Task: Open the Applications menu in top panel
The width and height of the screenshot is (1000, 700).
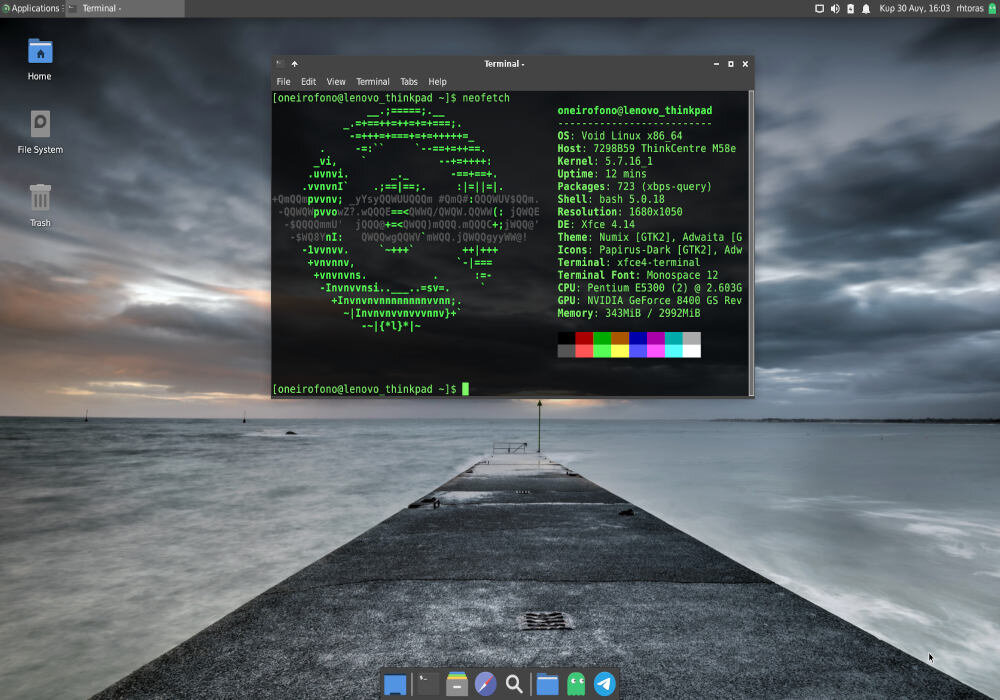Action: tap(31, 8)
